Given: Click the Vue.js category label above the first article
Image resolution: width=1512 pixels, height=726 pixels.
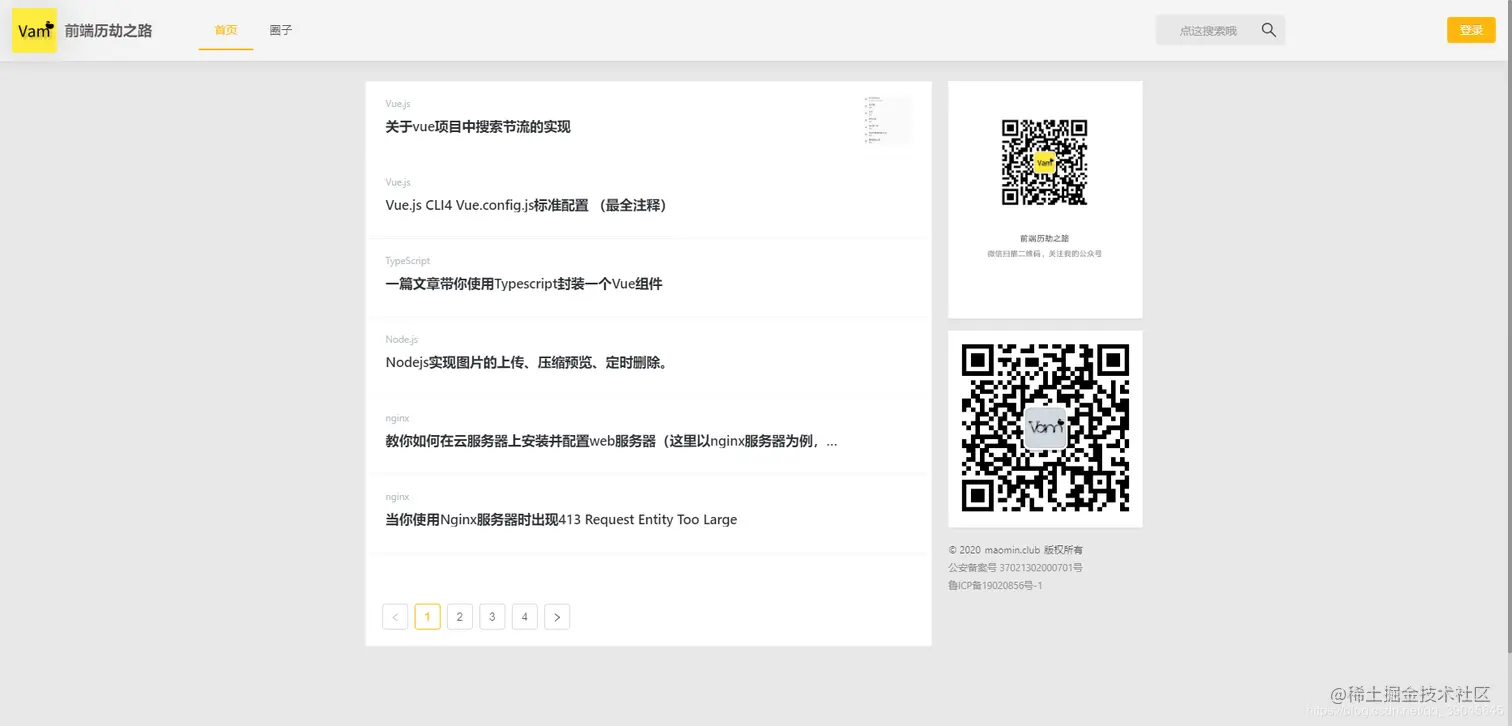Looking at the screenshot, I should pyautogui.click(x=397, y=103).
